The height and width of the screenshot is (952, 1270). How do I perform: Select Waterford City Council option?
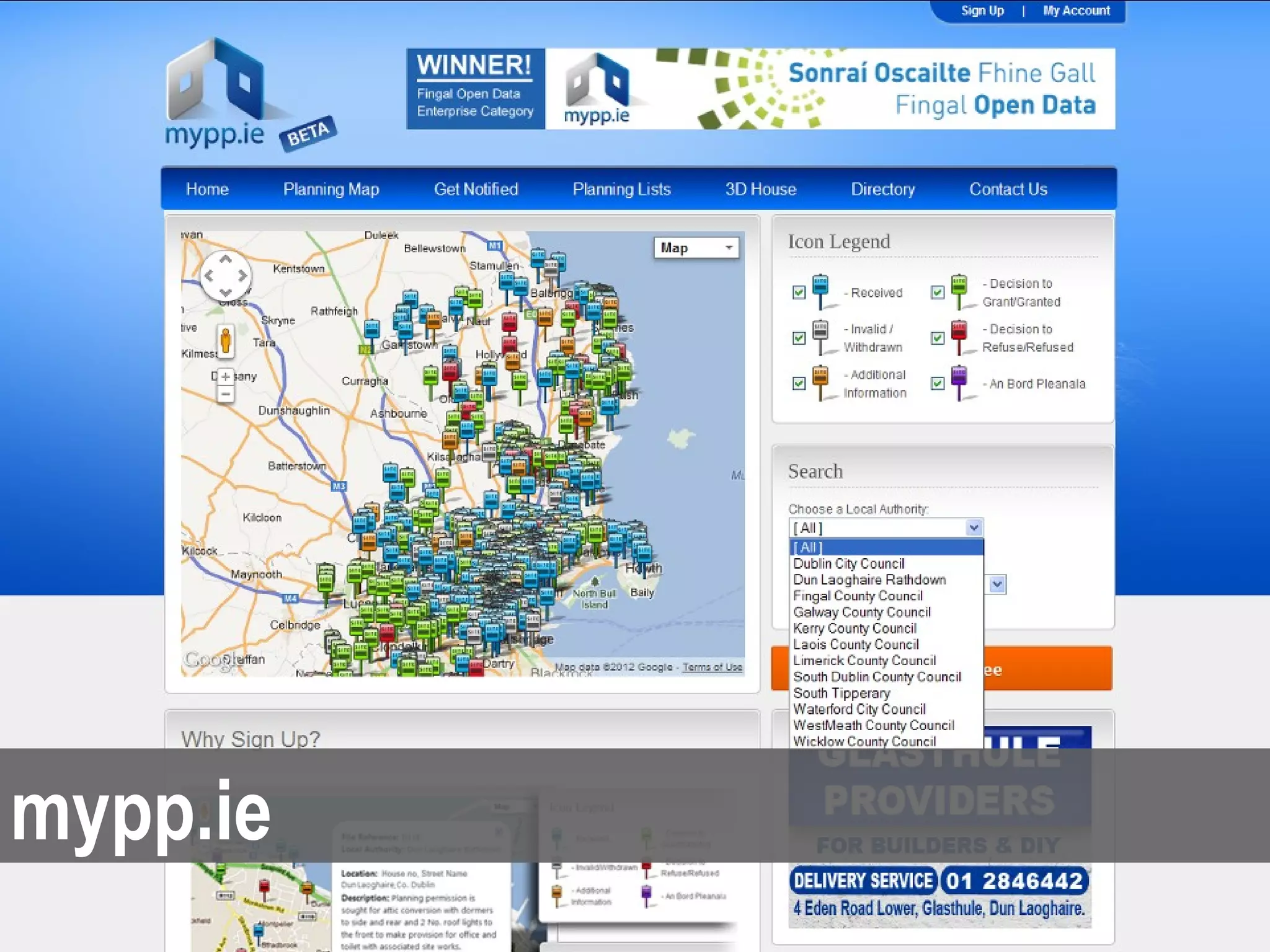click(887, 709)
